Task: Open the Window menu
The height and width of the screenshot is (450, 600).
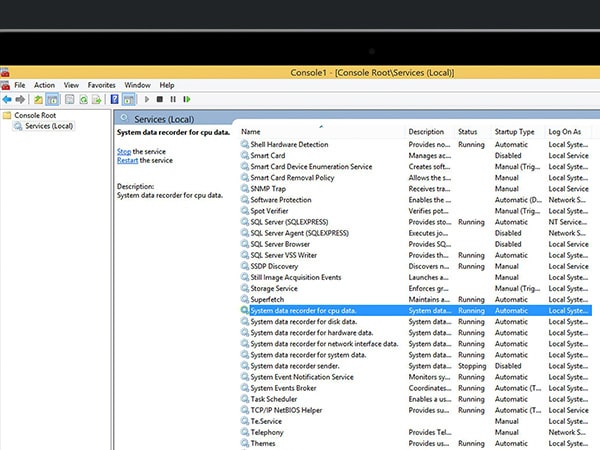Action: tap(137, 85)
